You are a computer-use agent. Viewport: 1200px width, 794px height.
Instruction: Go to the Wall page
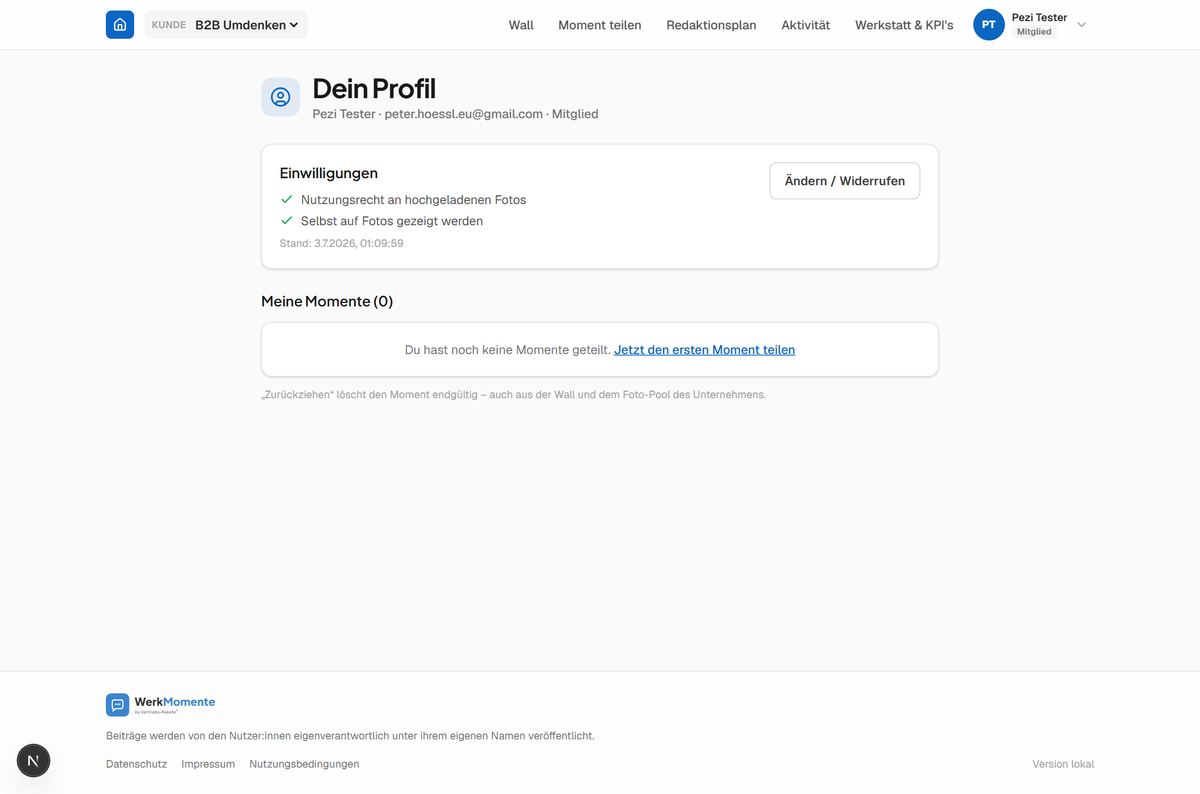coord(521,25)
